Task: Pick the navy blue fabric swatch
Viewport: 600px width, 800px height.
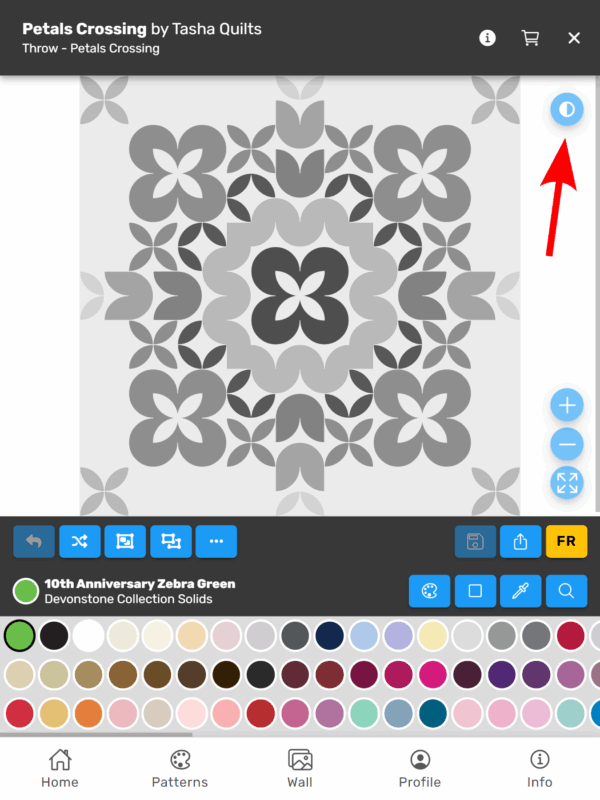Action: pyautogui.click(x=330, y=636)
